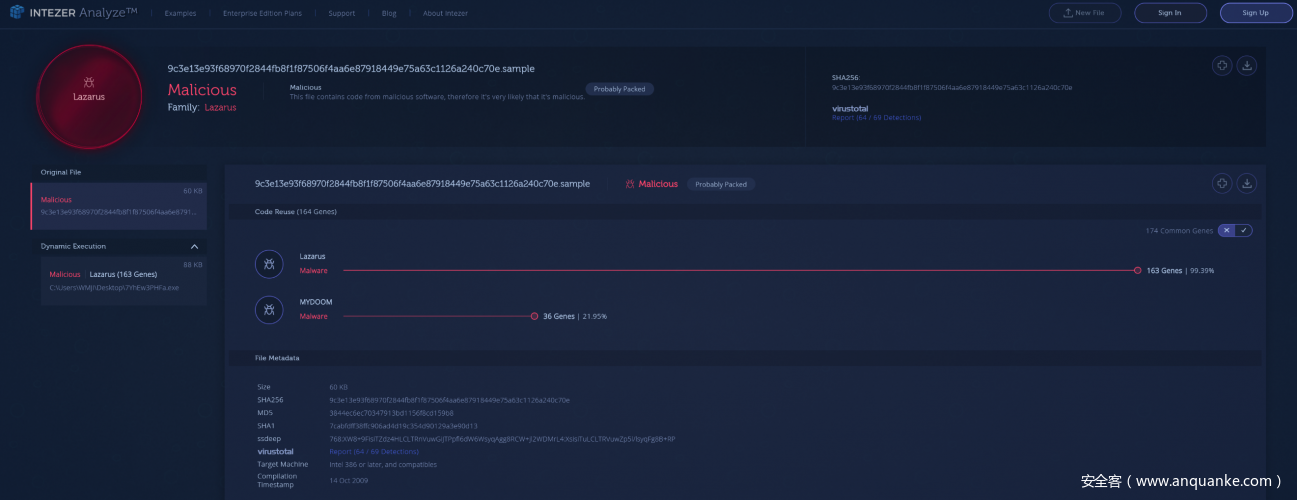The height and width of the screenshot is (500, 1297).
Task: Collapse the Dynamic Execution section
Action: pos(194,246)
